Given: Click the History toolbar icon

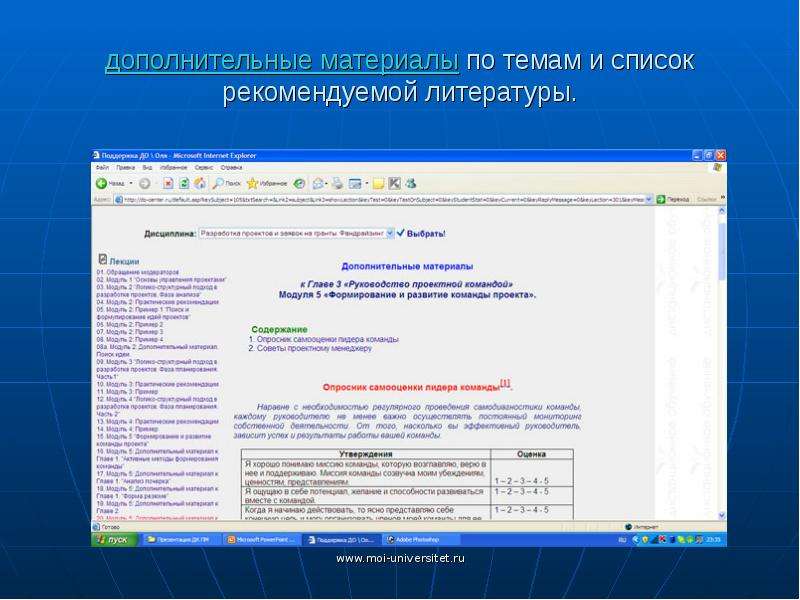Looking at the screenshot, I should (299, 183).
